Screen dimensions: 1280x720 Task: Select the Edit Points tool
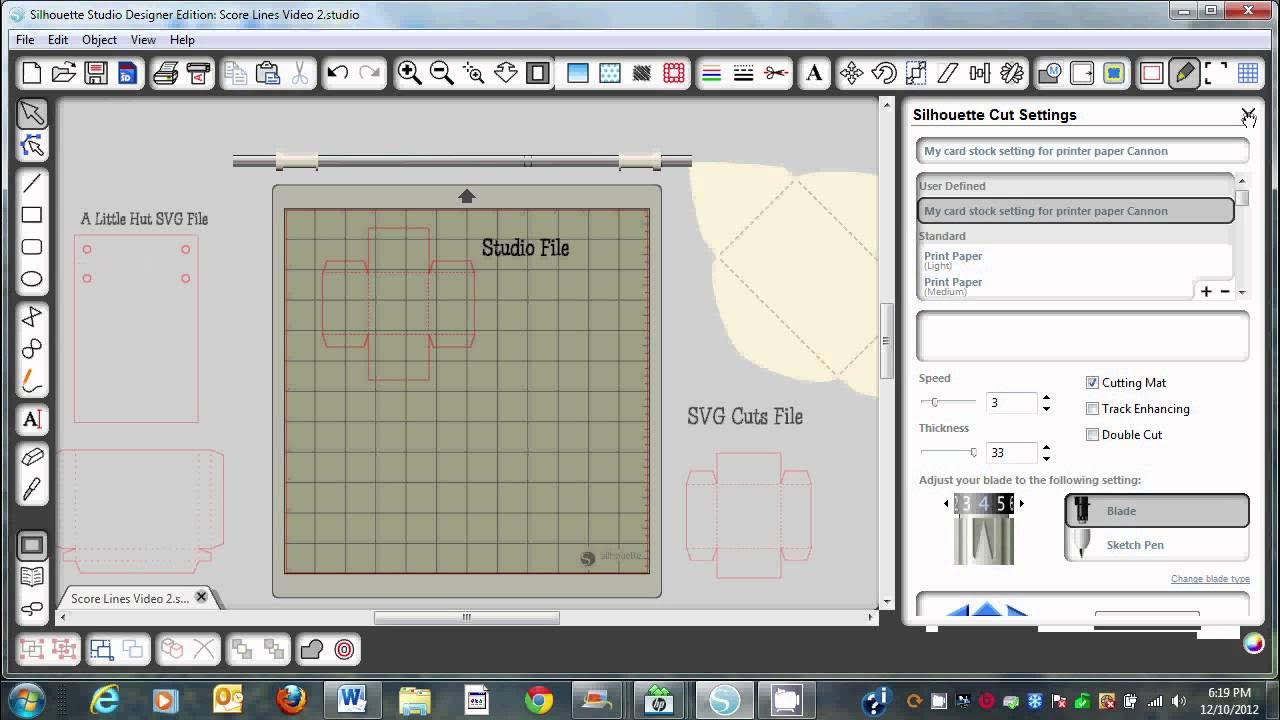click(32, 146)
